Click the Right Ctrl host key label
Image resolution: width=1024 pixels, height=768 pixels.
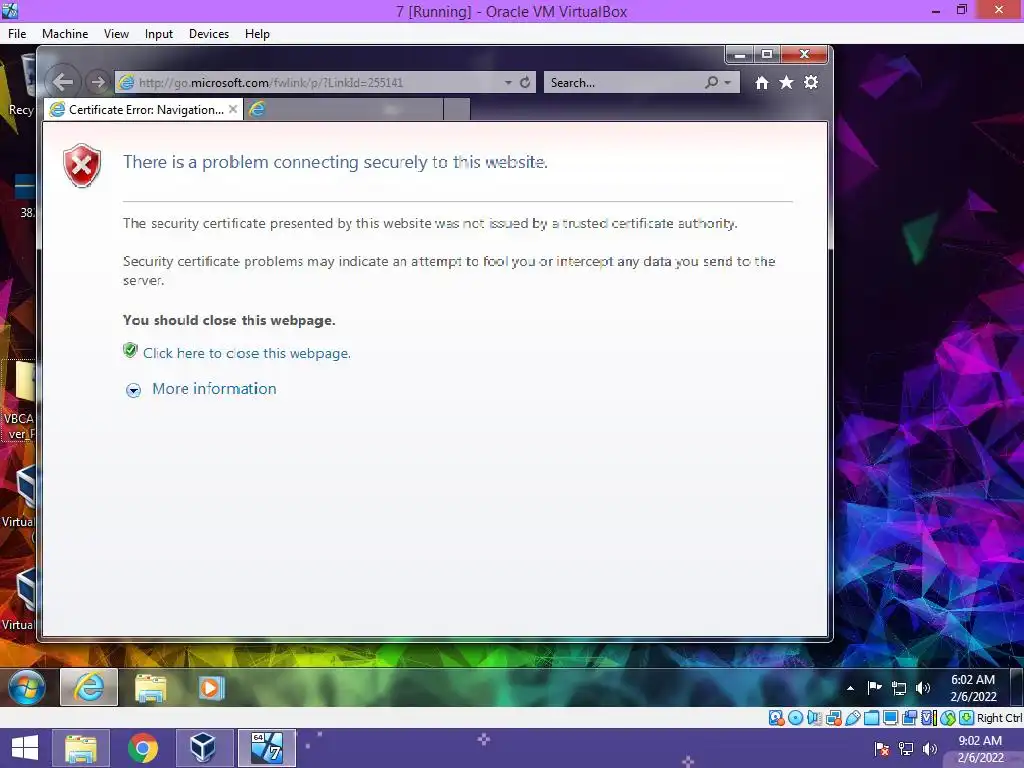(x=1000, y=718)
